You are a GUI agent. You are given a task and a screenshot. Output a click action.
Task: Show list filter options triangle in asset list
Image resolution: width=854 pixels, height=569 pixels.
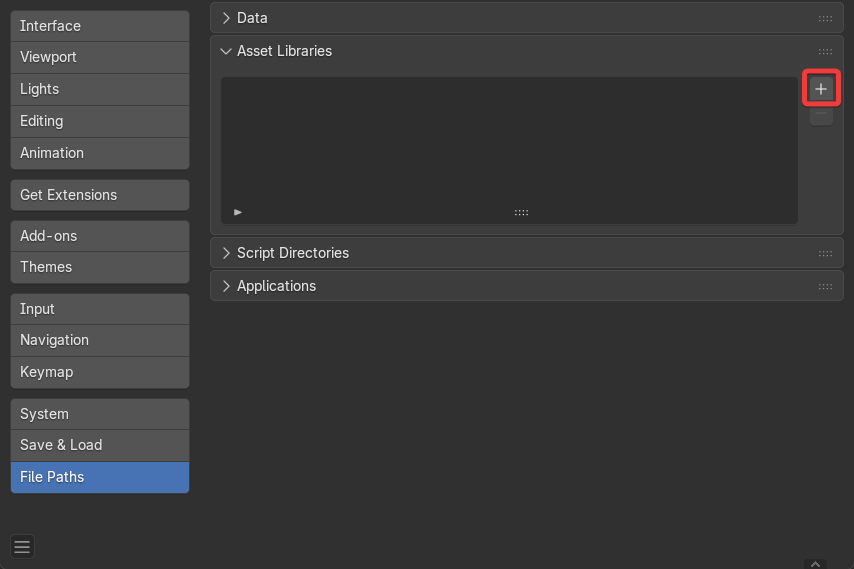(x=238, y=212)
